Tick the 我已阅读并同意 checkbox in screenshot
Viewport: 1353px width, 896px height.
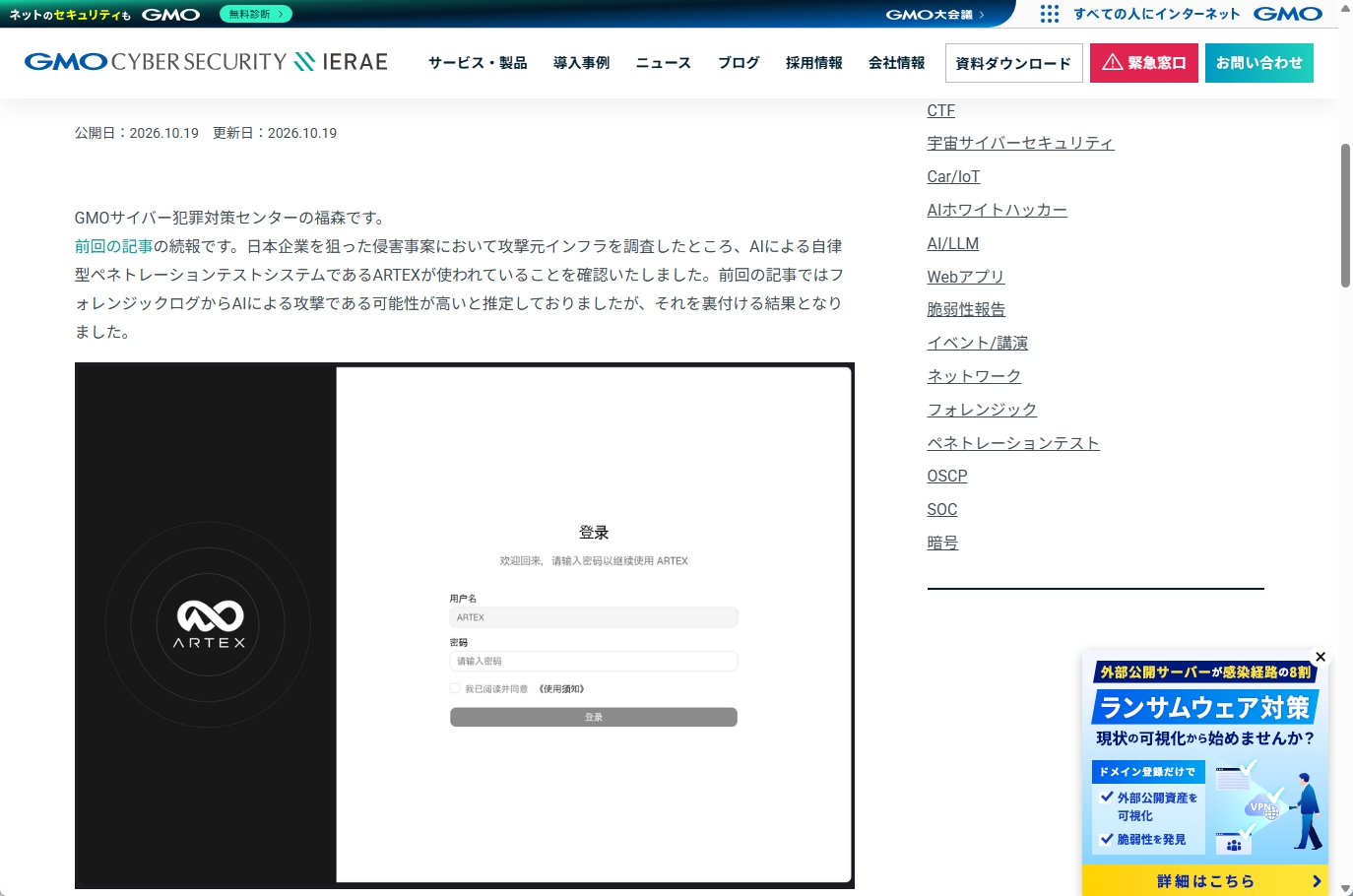pyautogui.click(x=455, y=688)
